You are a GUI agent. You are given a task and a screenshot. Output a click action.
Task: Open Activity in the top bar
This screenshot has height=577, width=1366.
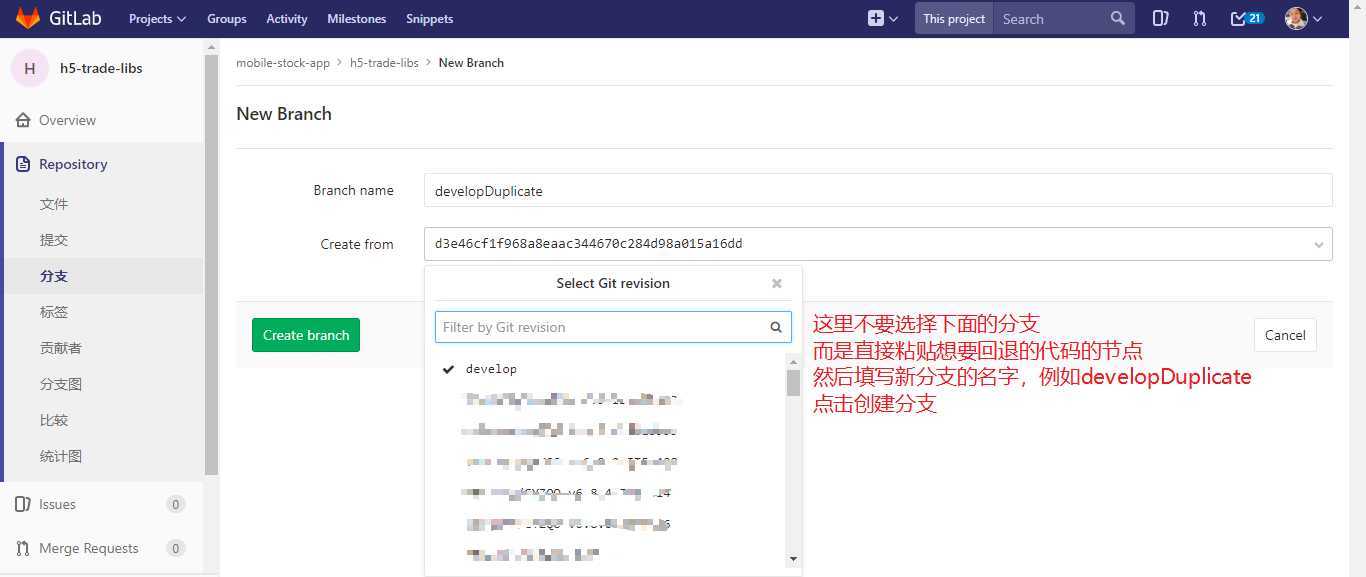tap(287, 19)
